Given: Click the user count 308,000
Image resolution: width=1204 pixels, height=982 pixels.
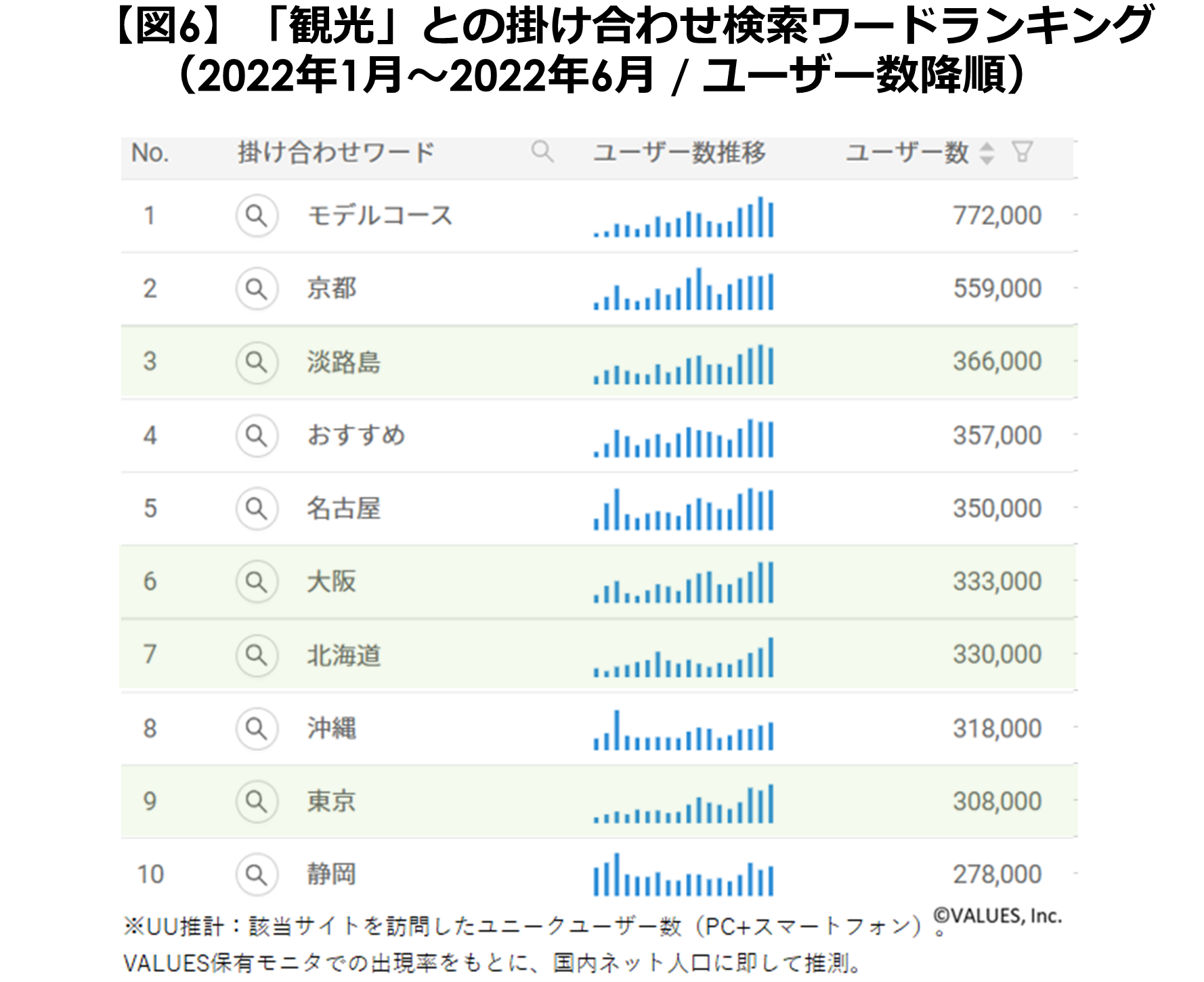Looking at the screenshot, I should point(997,802).
